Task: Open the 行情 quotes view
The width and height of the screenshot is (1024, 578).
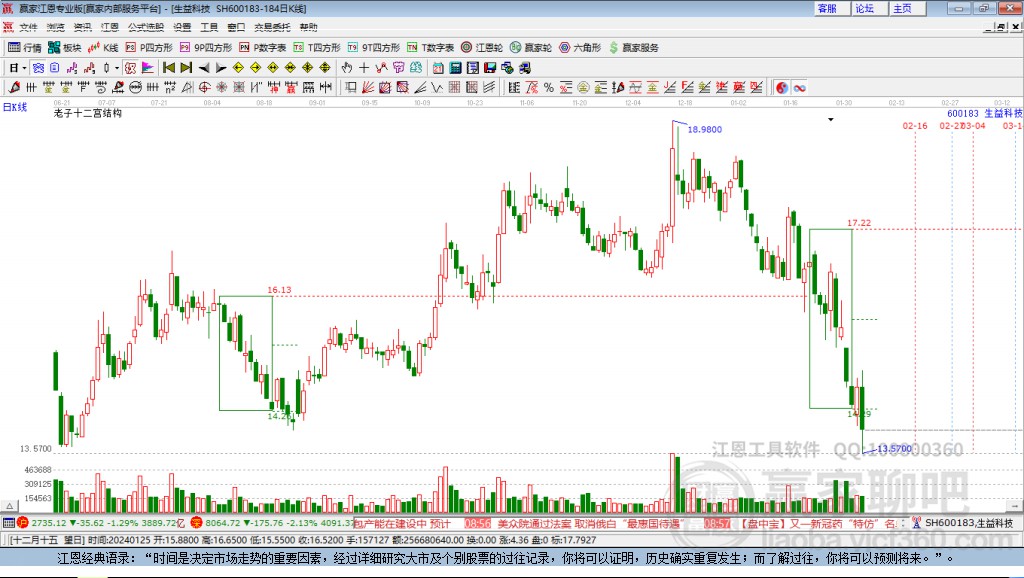Action: pyautogui.click(x=25, y=48)
